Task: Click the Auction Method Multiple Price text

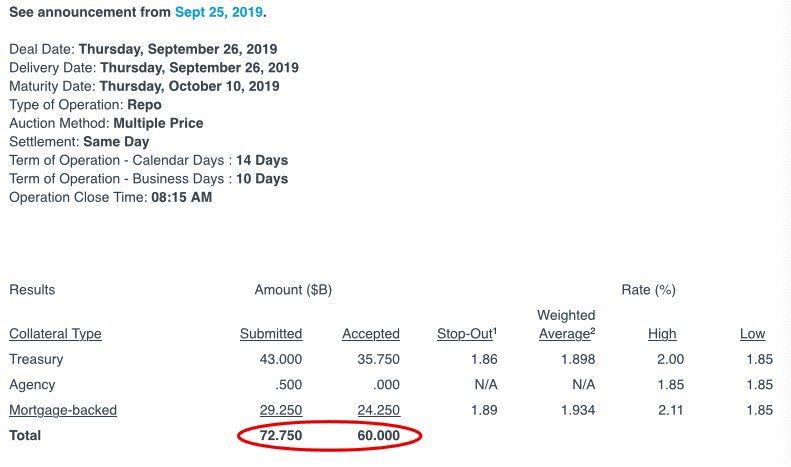Action: [158, 123]
